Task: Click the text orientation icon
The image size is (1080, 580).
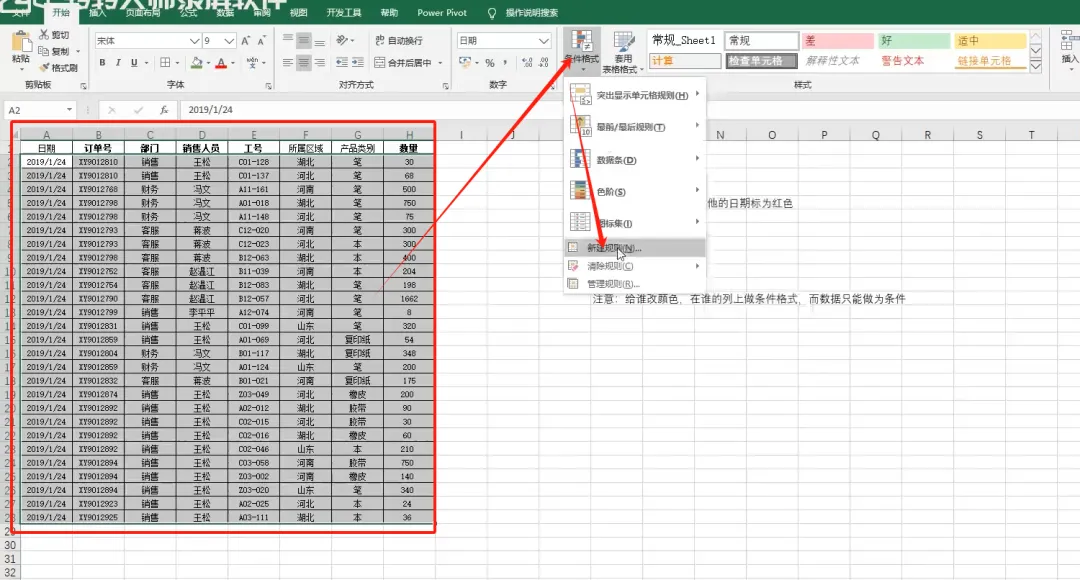Action: 342,41
